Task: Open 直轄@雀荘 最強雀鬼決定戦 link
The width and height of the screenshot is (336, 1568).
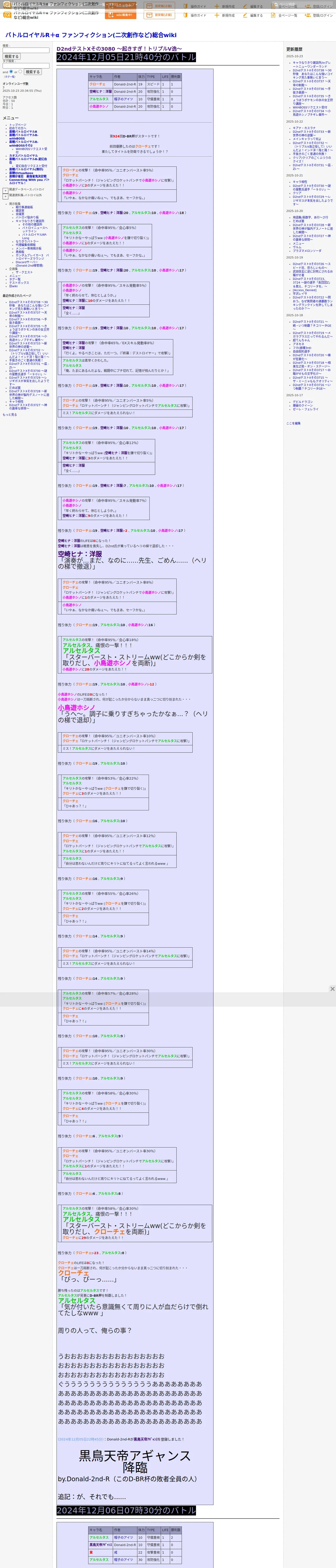Action: tap(27, 176)
